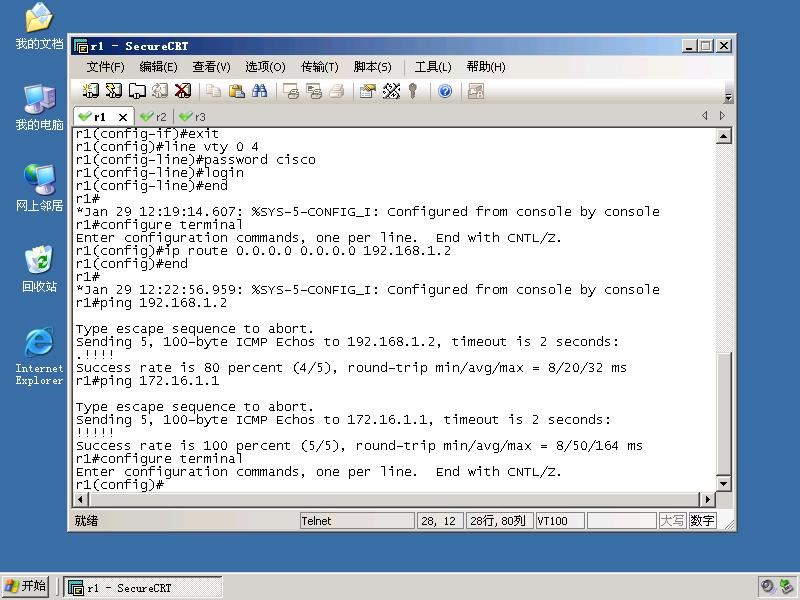The image size is (800, 600).
Task: Click the 开始 Start button
Action: pyautogui.click(x=26, y=586)
